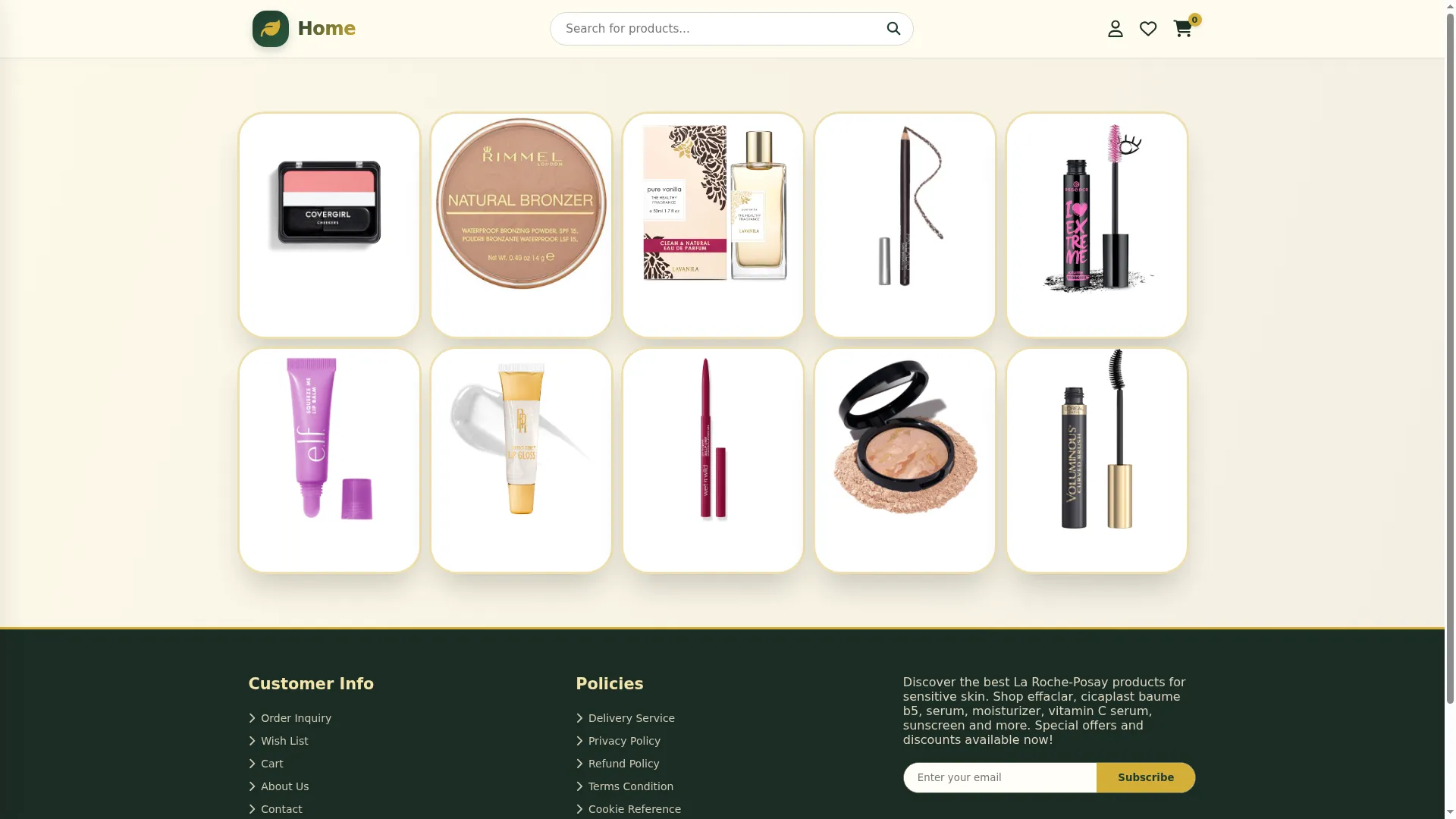Click the search magnifier icon
This screenshot has width=1456, height=819.
pos(893,29)
